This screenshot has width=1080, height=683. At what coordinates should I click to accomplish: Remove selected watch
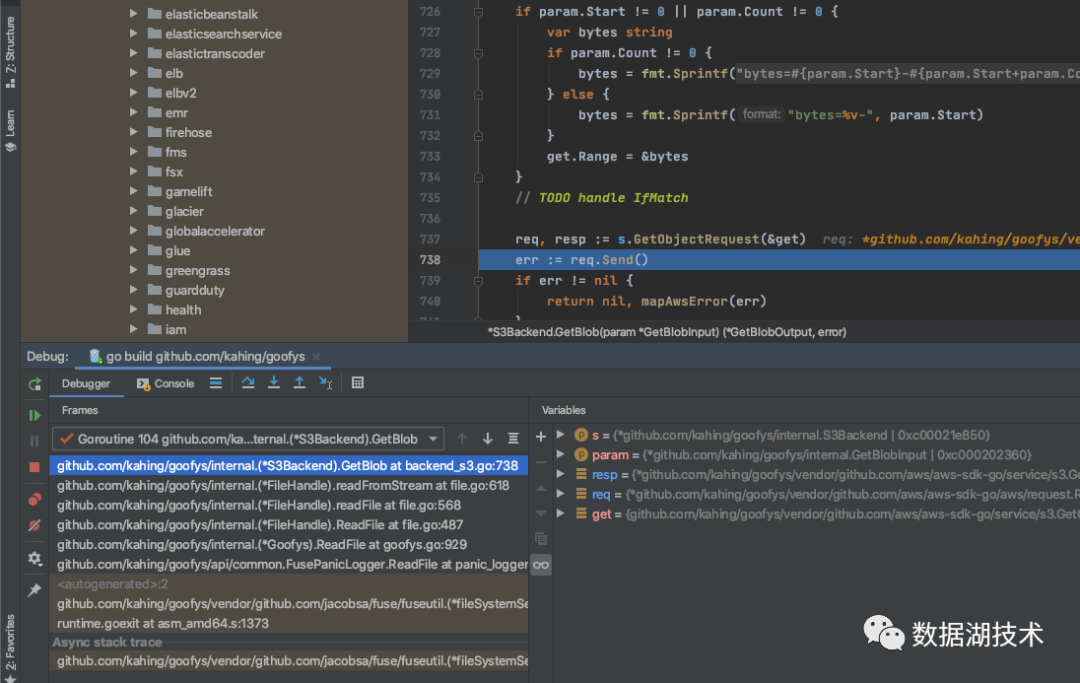click(x=541, y=462)
